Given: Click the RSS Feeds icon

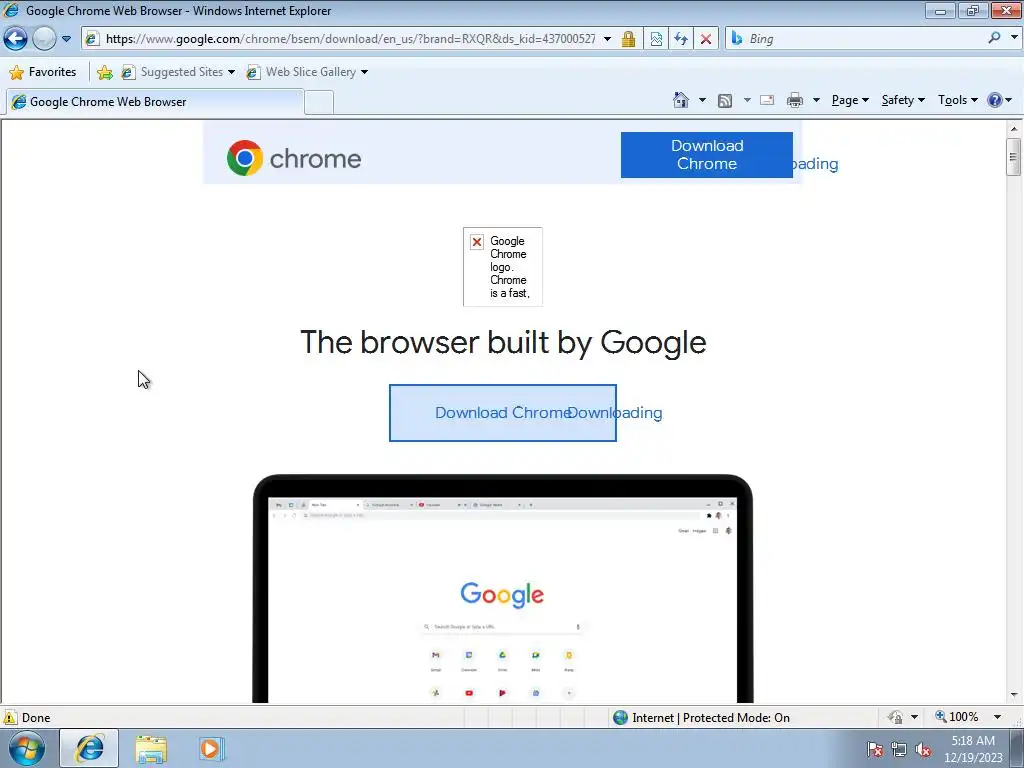Looking at the screenshot, I should [x=725, y=101].
